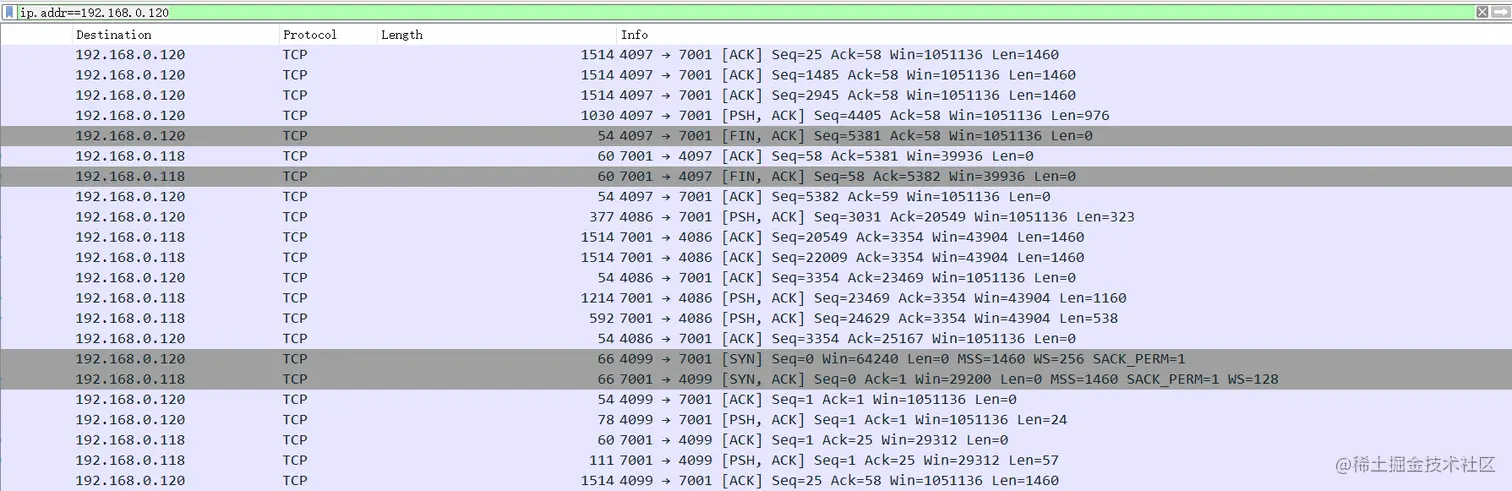Select the 4099 → 7001 [SYN] packet
The image size is (1512, 491).
[756, 358]
